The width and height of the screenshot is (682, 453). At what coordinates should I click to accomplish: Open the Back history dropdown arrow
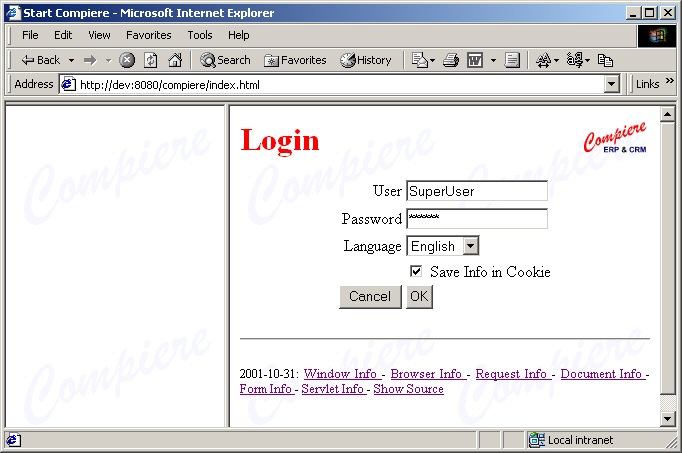71,60
